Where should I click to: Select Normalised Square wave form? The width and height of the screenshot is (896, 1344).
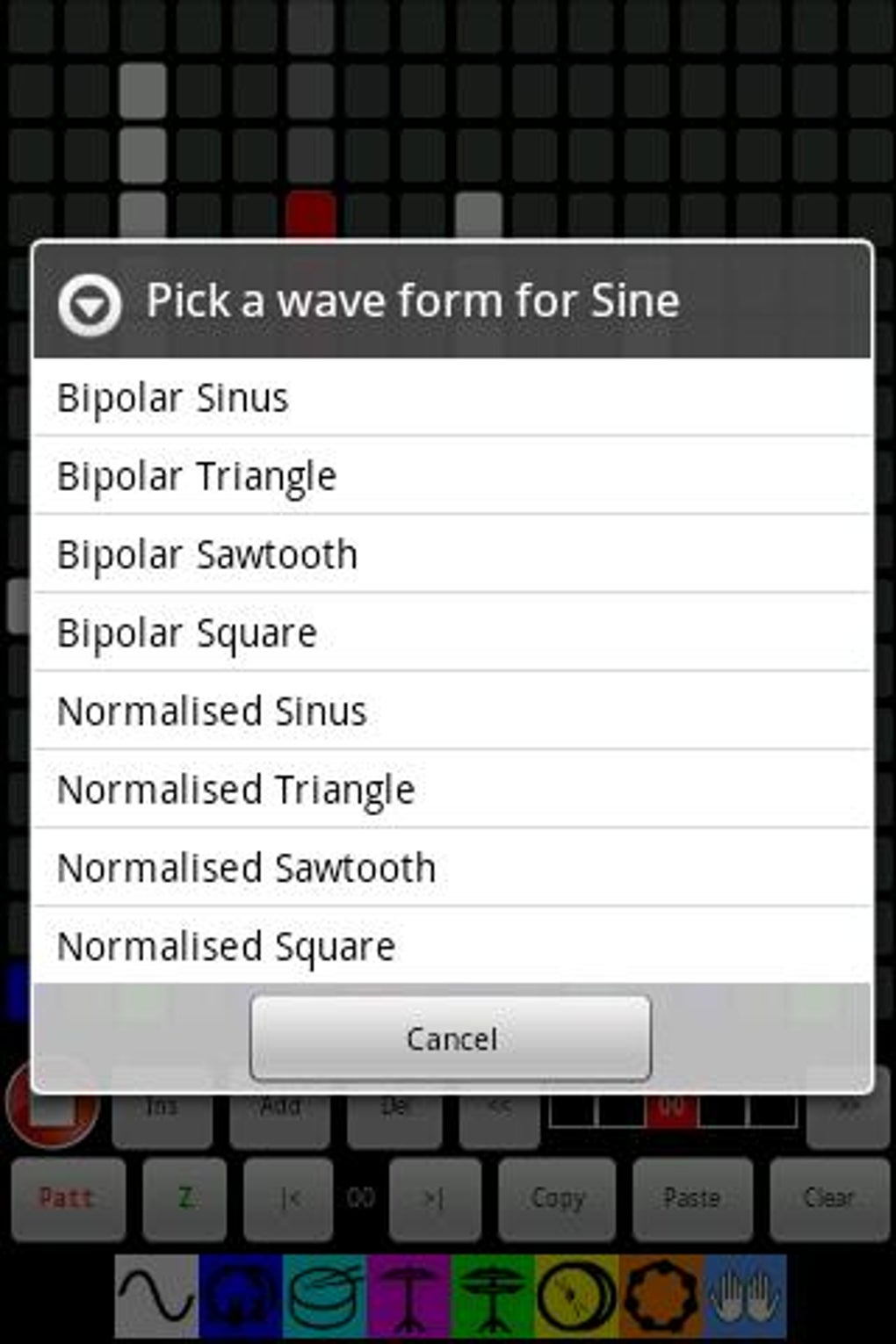(x=452, y=945)
